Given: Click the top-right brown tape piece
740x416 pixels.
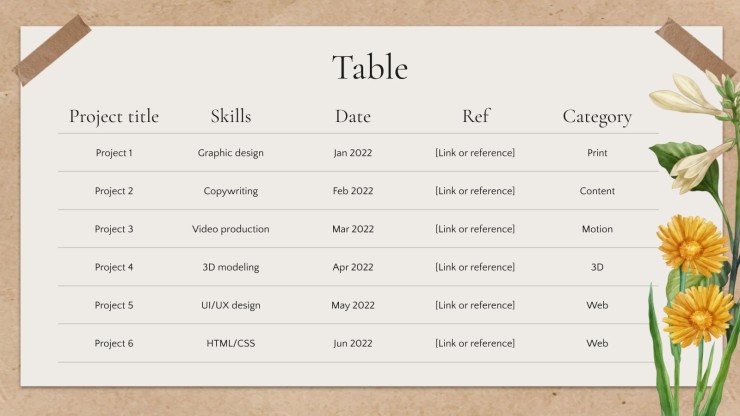Looking at the screenshot, I should [695, 48].
